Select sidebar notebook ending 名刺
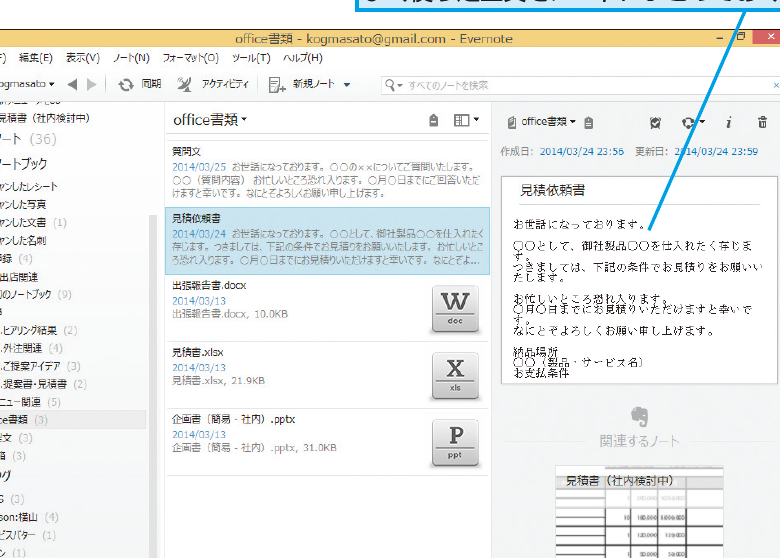The height and width of the screenshot is (558, 780). [x=23, y=241]
